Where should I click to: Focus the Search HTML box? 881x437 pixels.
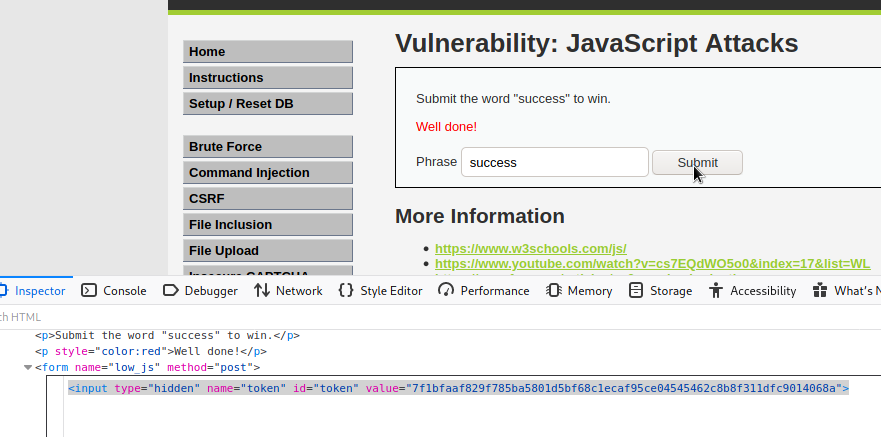(x=20, y=317)
